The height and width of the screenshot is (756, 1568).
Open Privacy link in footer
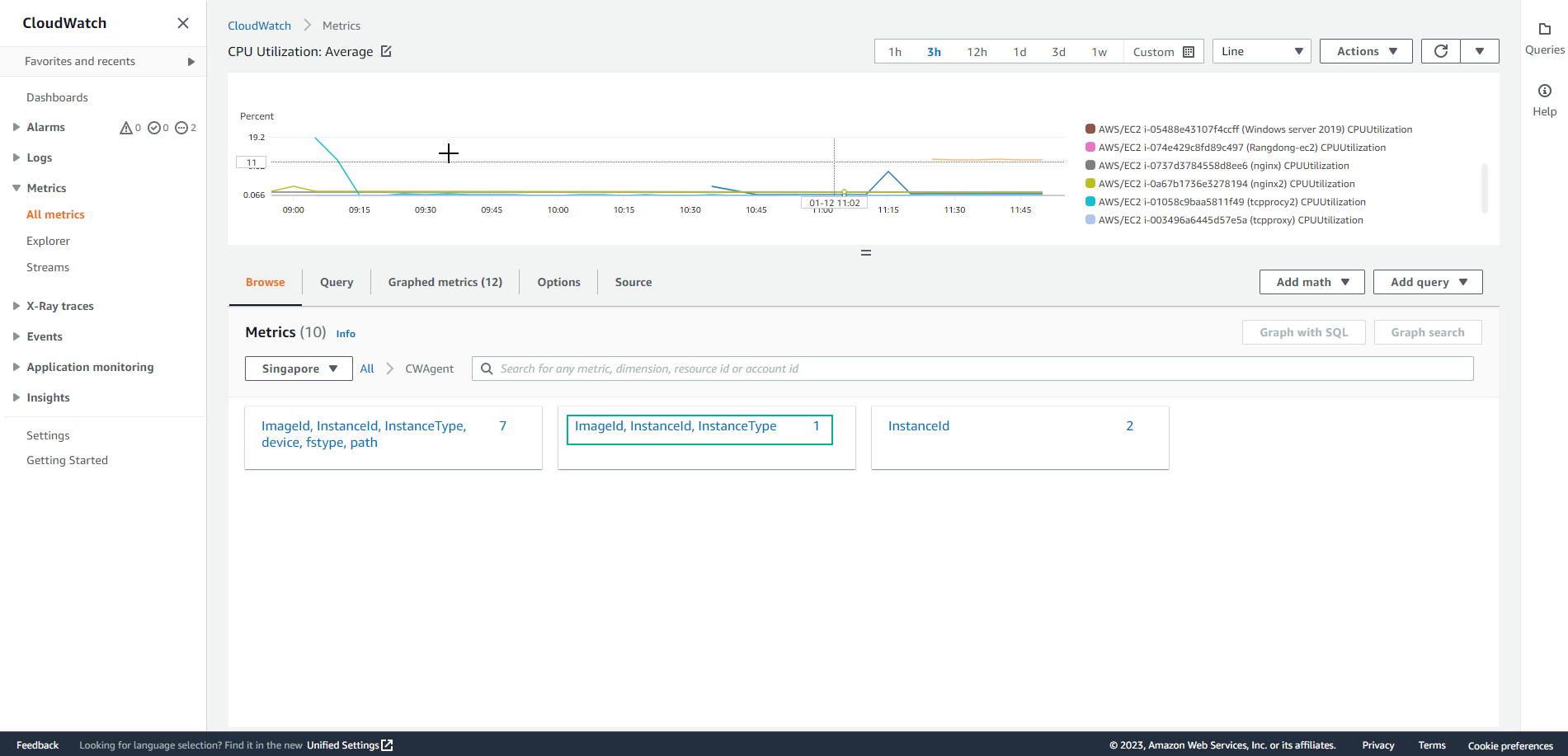point(1378,745)
